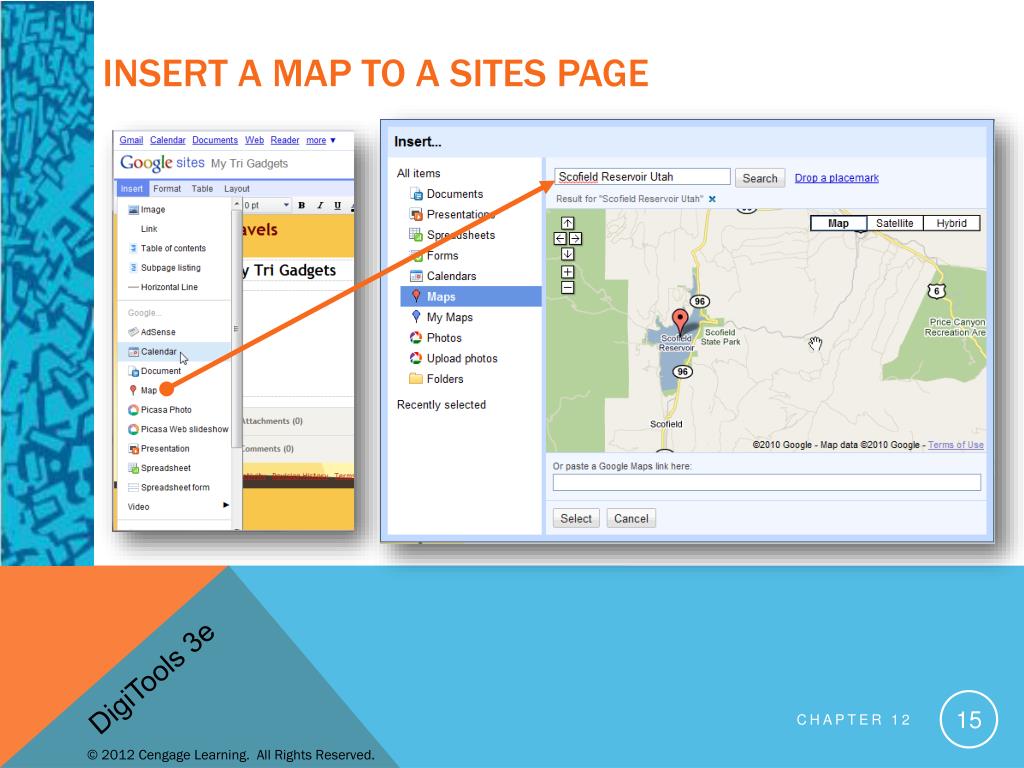This screenshot has height=768, width=1024.
Task: Pan the map up with the arrow
Action: (568, 223)
